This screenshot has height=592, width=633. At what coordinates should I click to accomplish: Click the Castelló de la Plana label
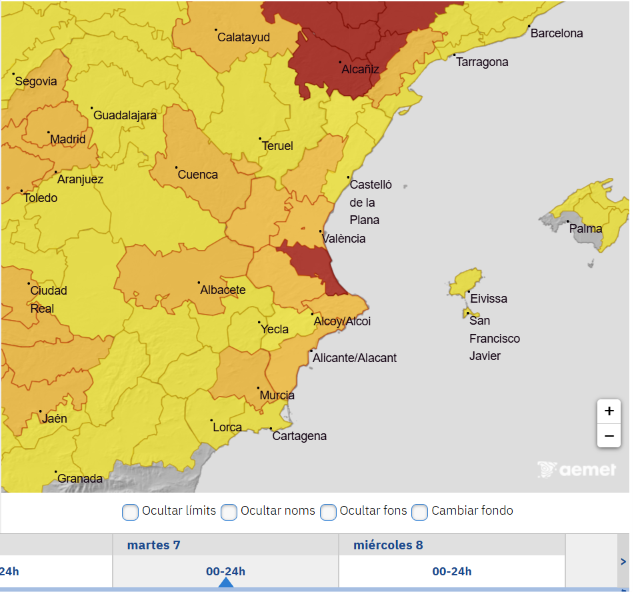click(x=370, y=202)
